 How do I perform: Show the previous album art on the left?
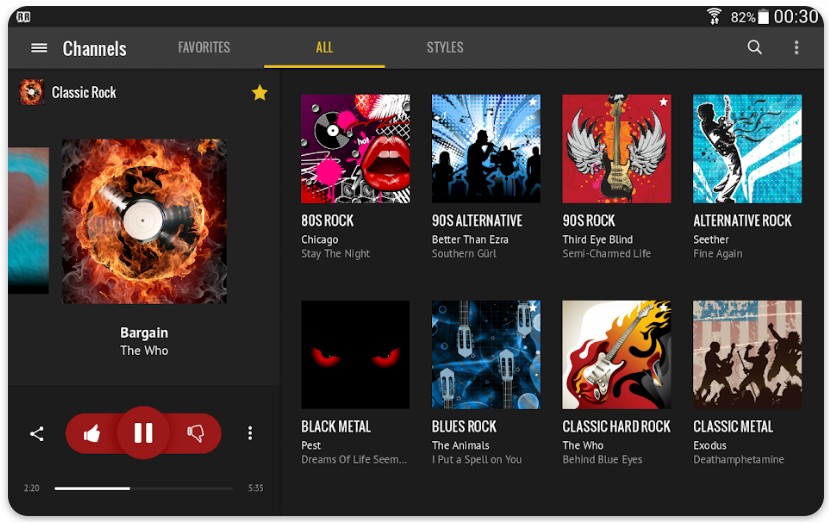tap(29, 220)
